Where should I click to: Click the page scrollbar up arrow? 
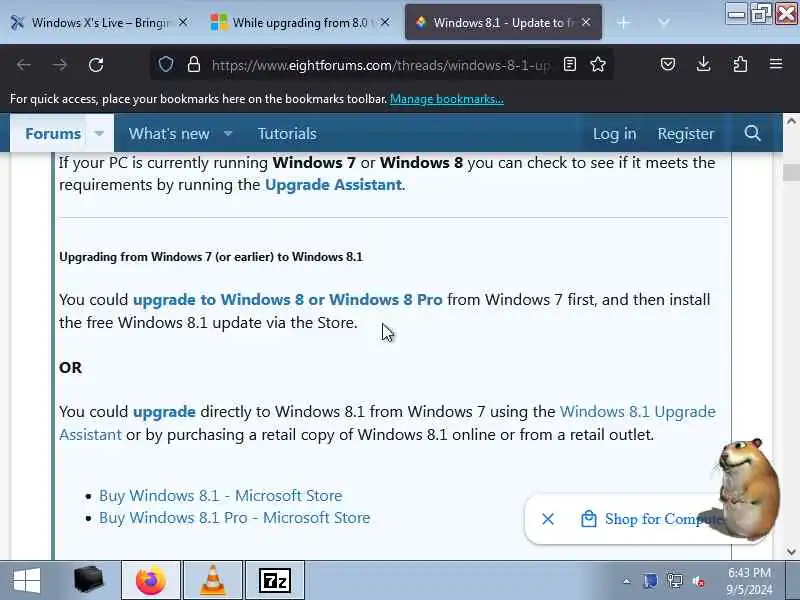click(x=791, y=121)
